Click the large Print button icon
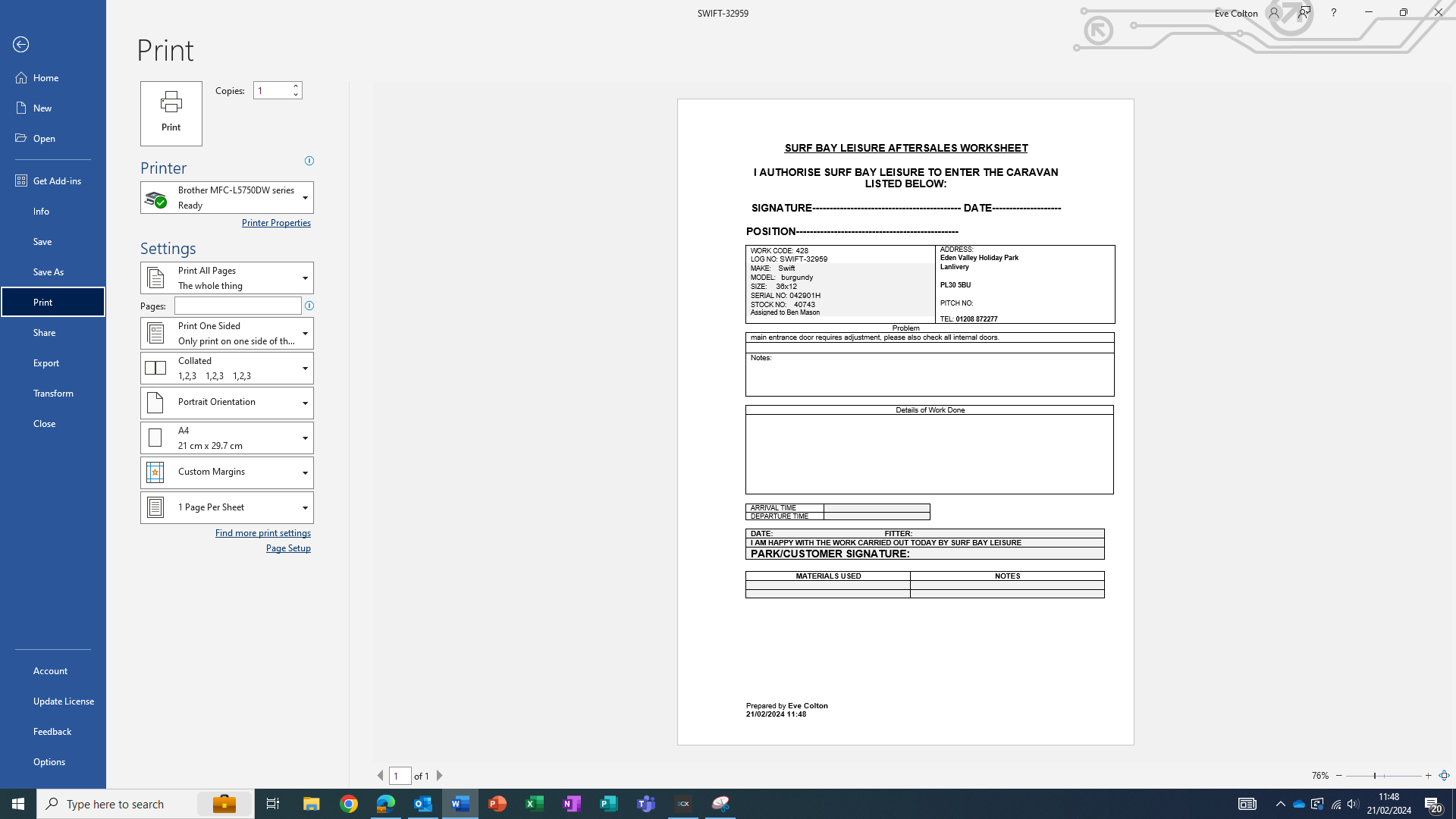The width and height of the screenshot is (1456, 819). pyautogui.click(x=171, y=113)
